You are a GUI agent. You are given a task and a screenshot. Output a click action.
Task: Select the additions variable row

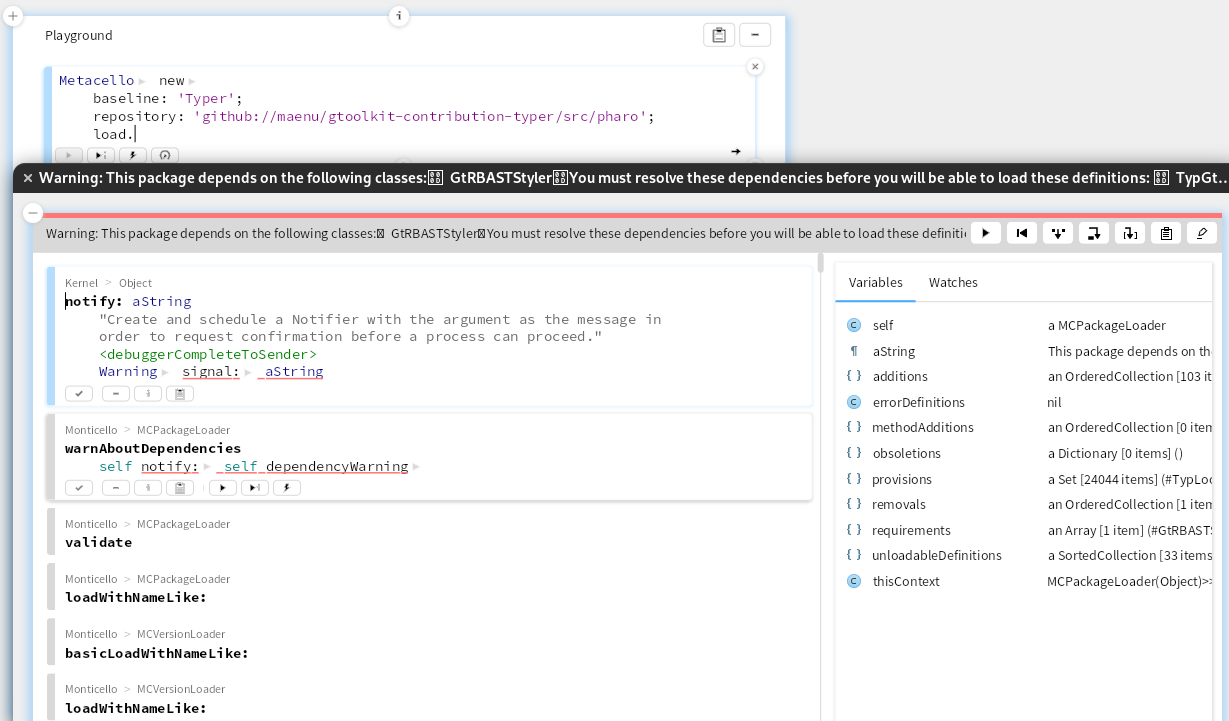[x=1024, y=376]
